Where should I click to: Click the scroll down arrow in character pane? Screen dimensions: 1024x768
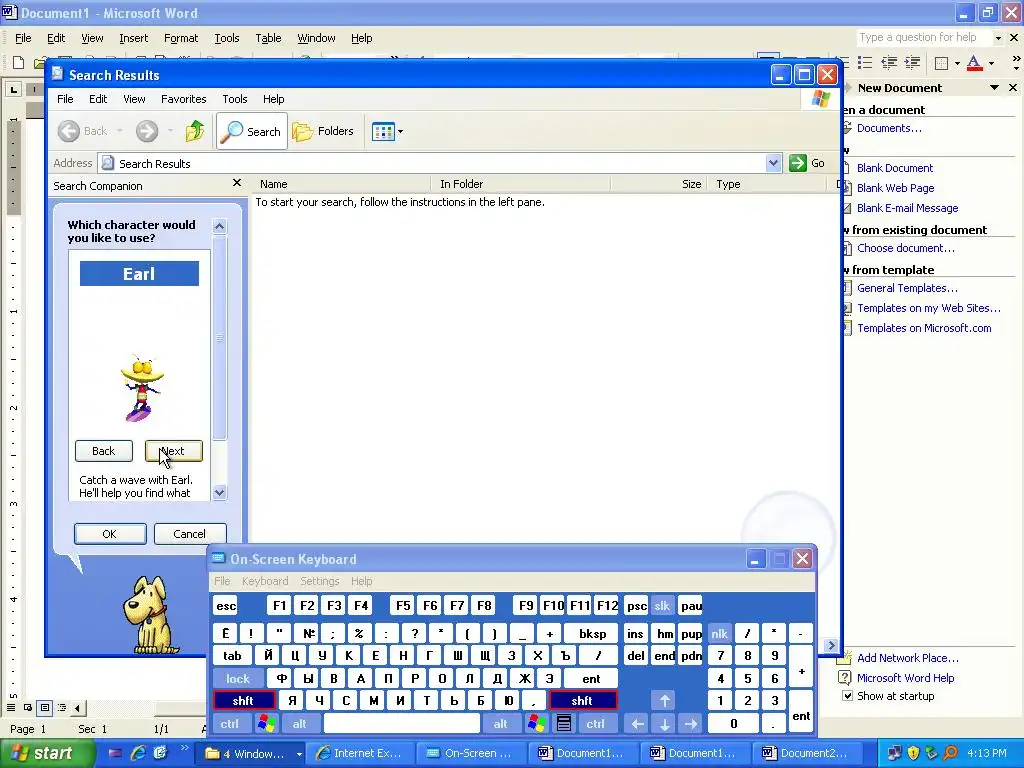(x=219, y=492)
